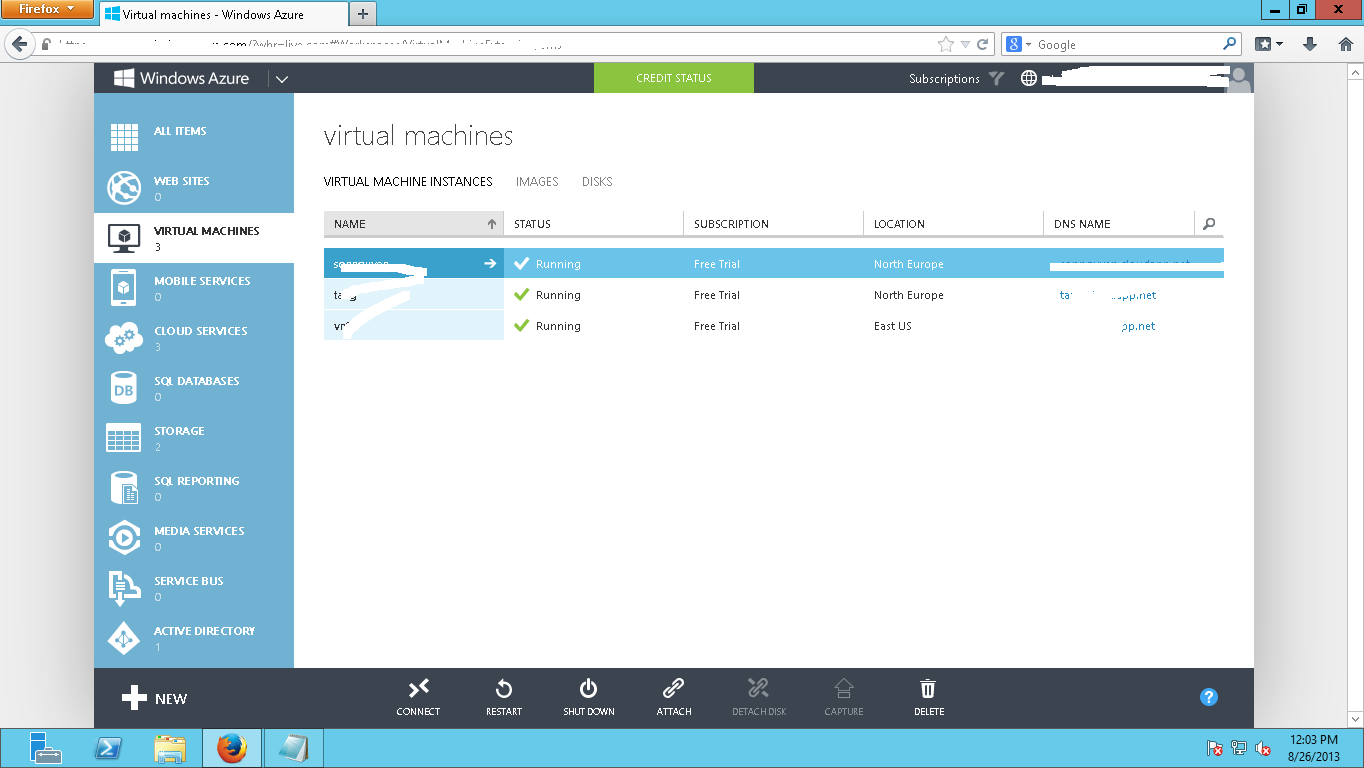Open the second VM's DNS name link
Image resolution: width=1364 pixels, height=768 pixels.
coord(1108,295)
